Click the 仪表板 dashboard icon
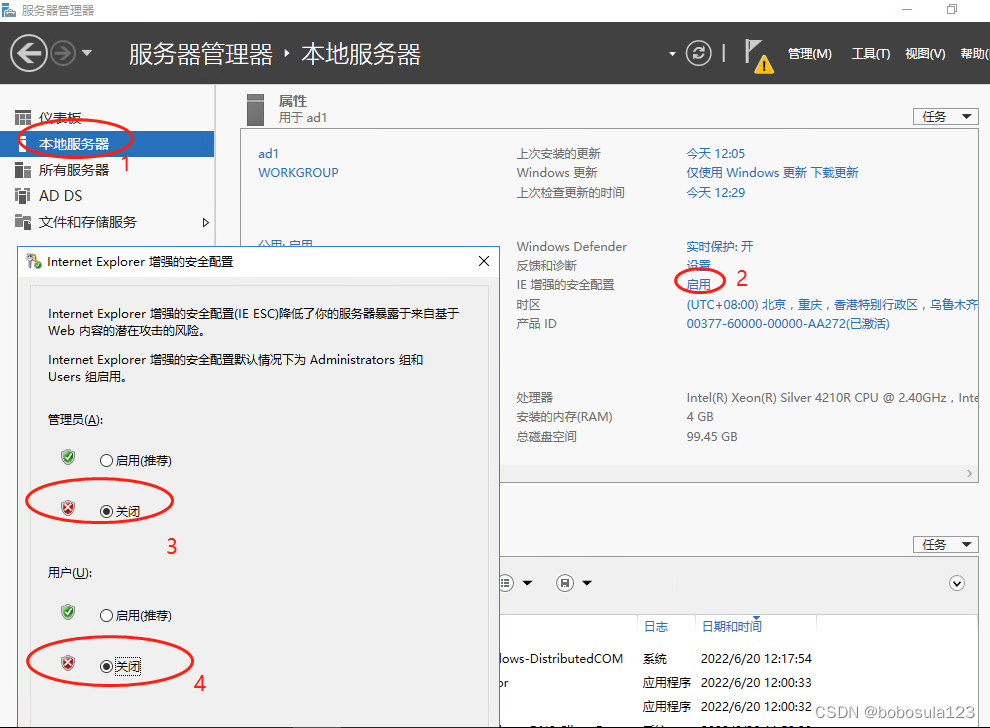Viewport: 990px width, 728px height. click(x=23, y=117)
